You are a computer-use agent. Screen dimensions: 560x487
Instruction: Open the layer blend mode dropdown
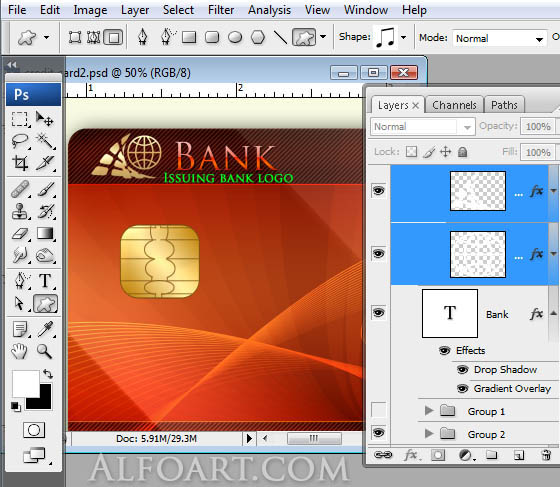tap(423, 126)
